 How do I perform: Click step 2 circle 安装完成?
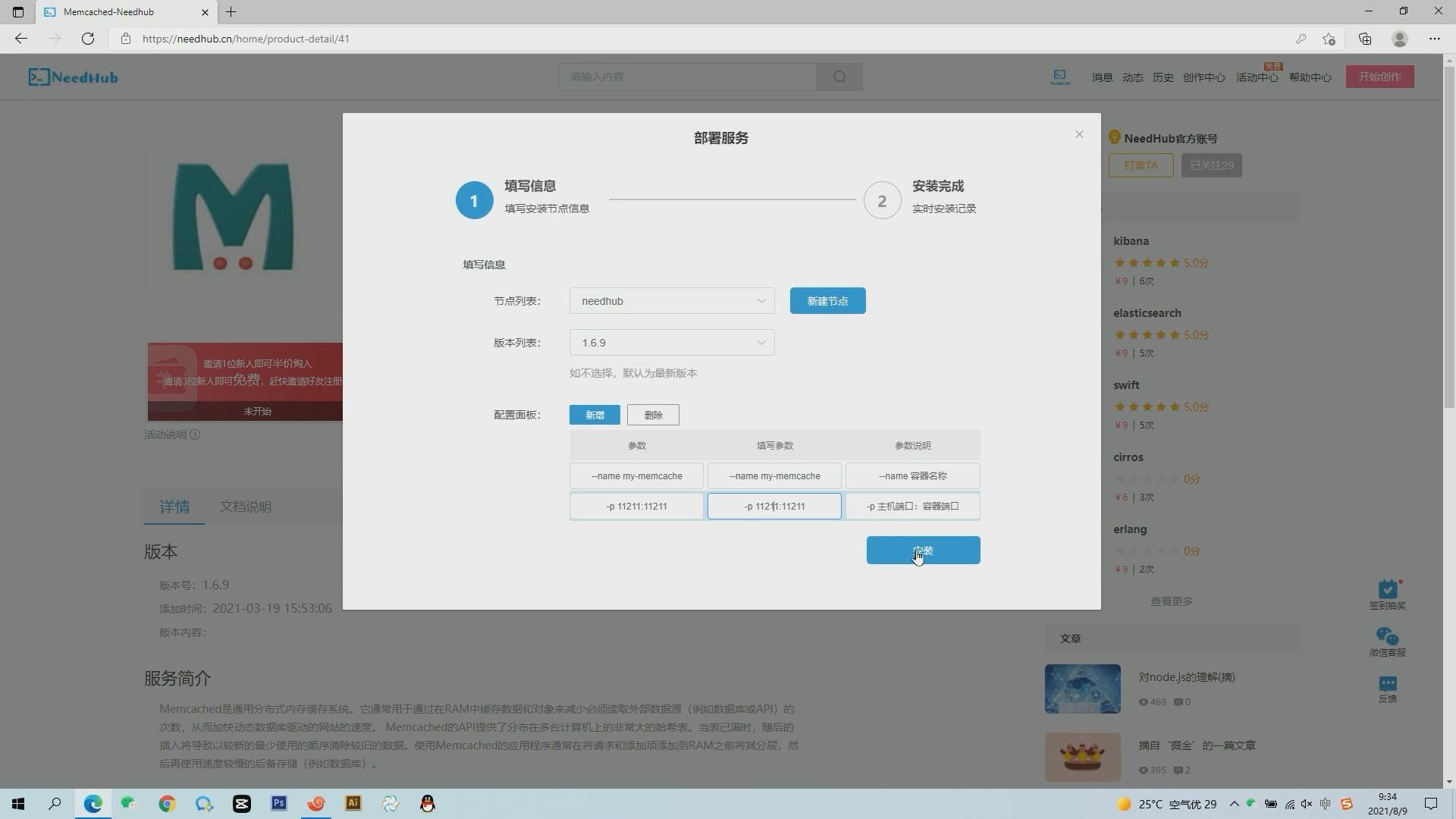click(x=882, y=200)
